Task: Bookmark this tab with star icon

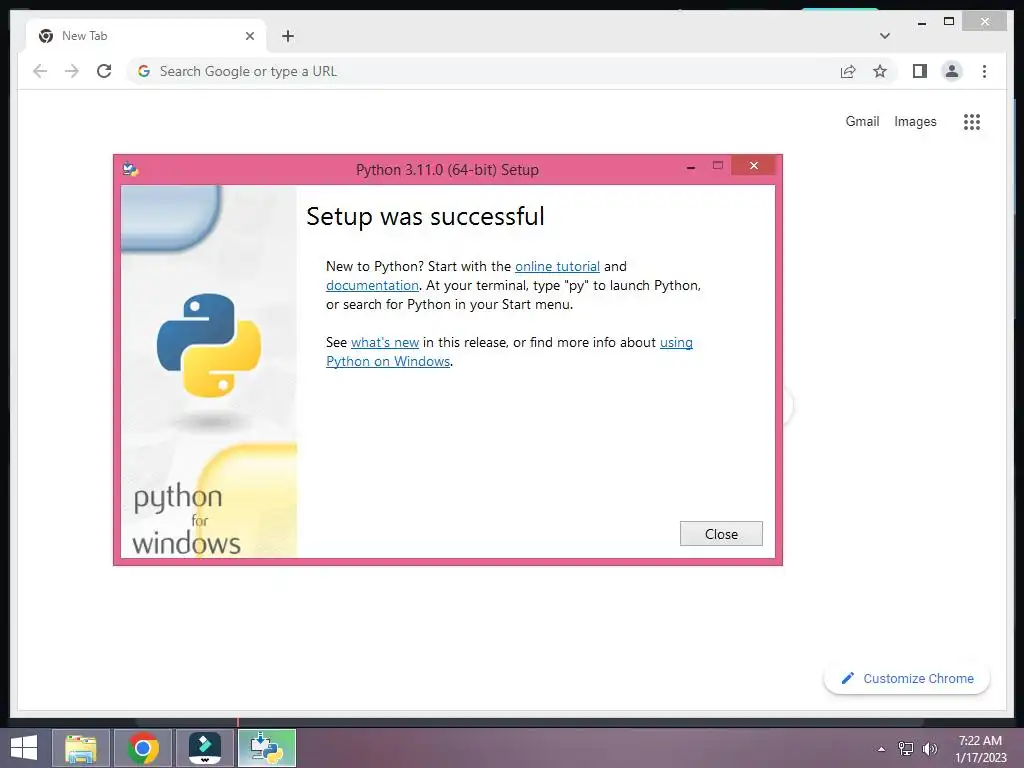Action: pos(880,71)
